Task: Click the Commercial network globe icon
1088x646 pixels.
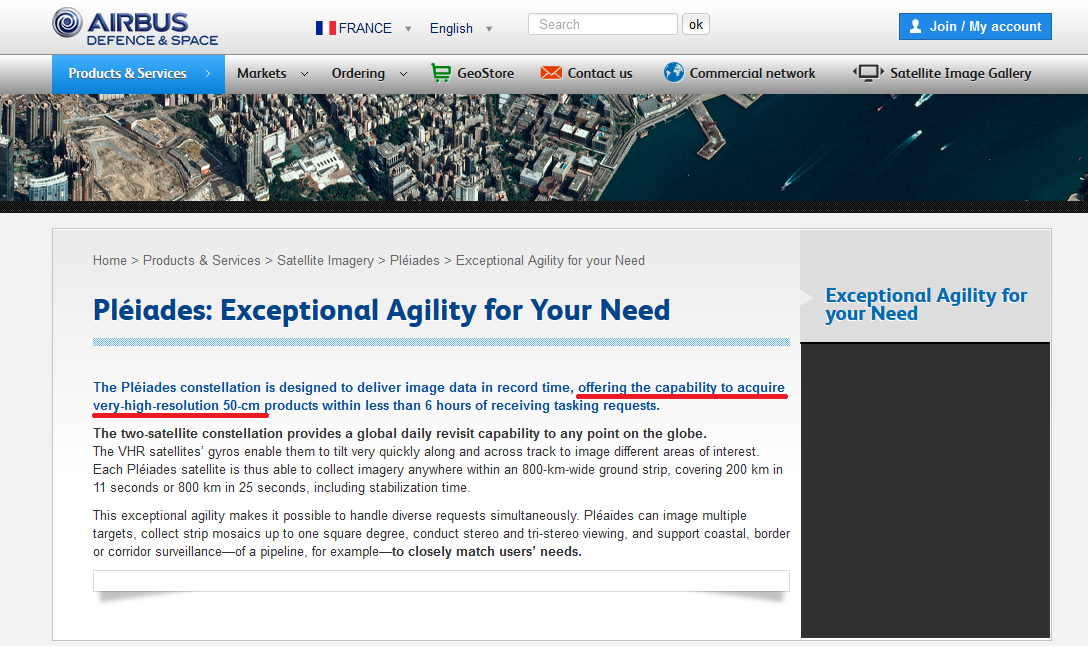Action: (x=674, y=72)
